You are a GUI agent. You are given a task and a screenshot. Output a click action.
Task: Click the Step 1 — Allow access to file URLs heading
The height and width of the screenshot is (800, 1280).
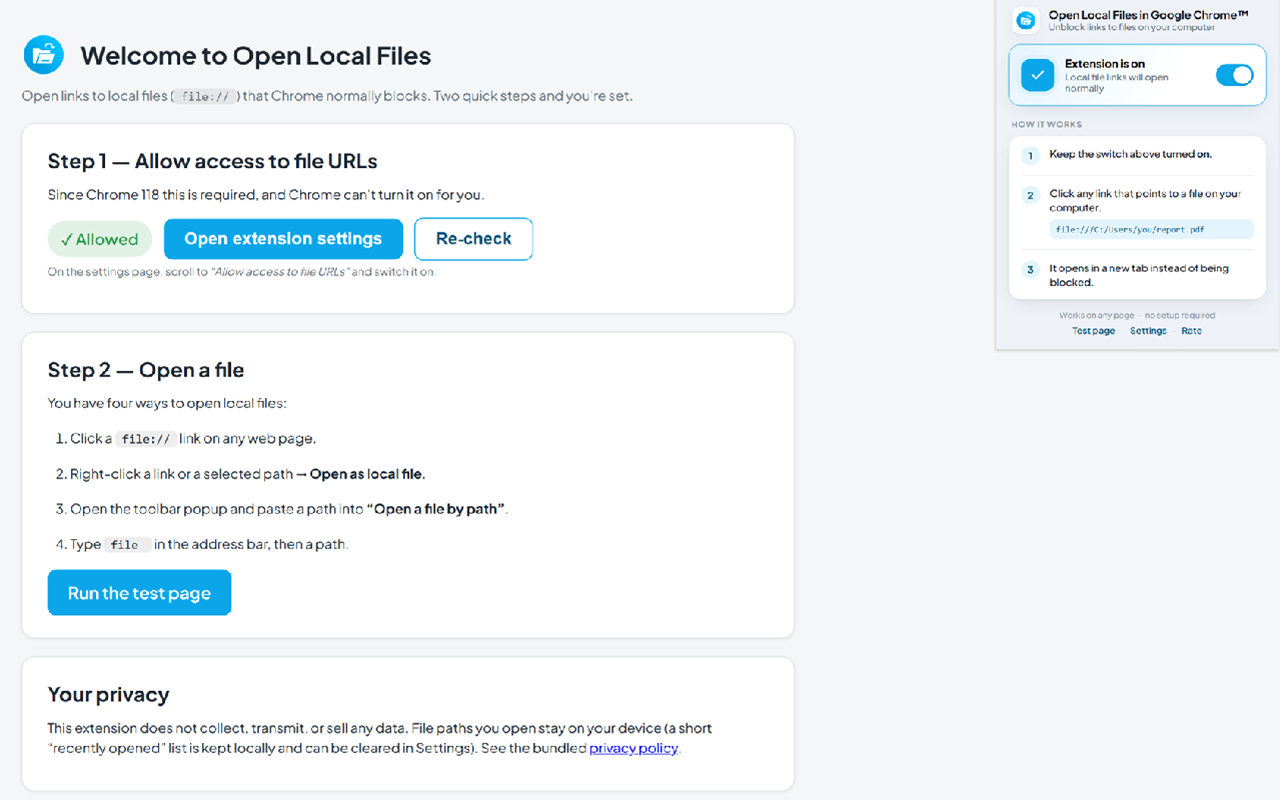212,162
